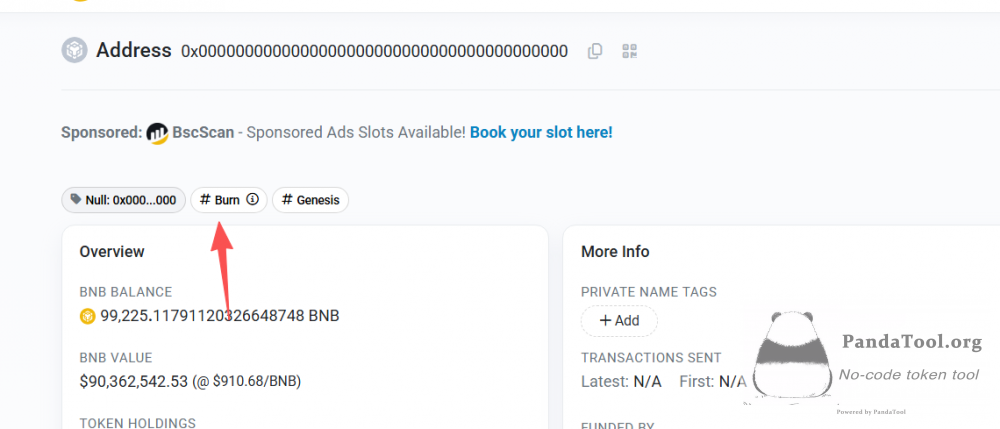This screenshot has width=1000, height=429.
Task: Click the PandaTool panda logo
Action: click(790, 355)
